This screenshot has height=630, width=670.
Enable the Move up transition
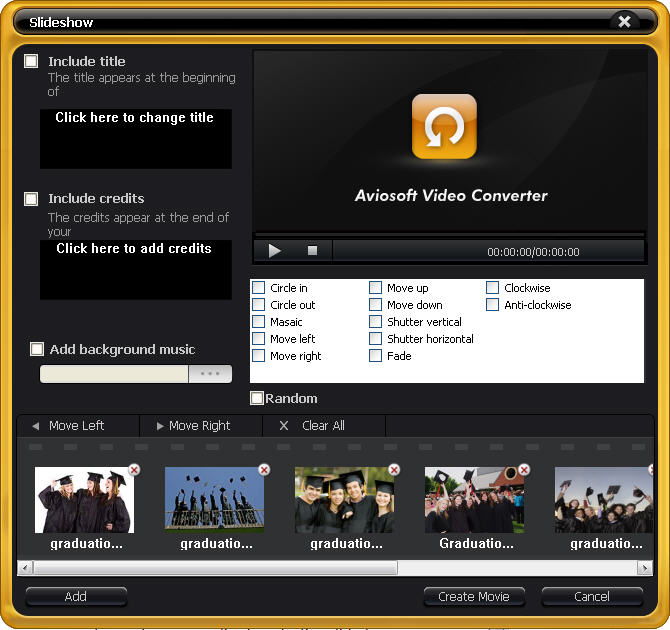376,287
